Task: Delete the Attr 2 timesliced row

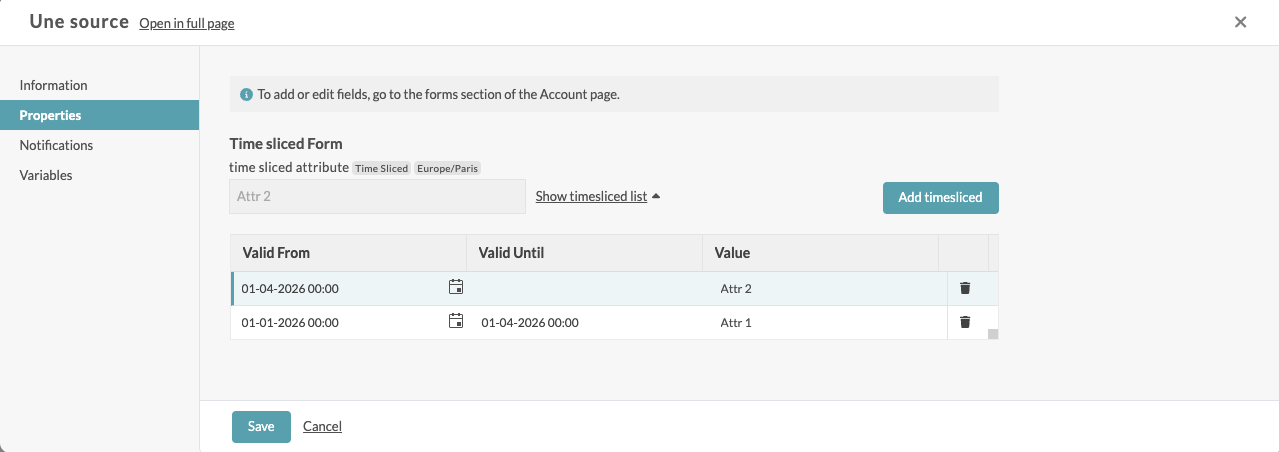Action: coord(965,288)
